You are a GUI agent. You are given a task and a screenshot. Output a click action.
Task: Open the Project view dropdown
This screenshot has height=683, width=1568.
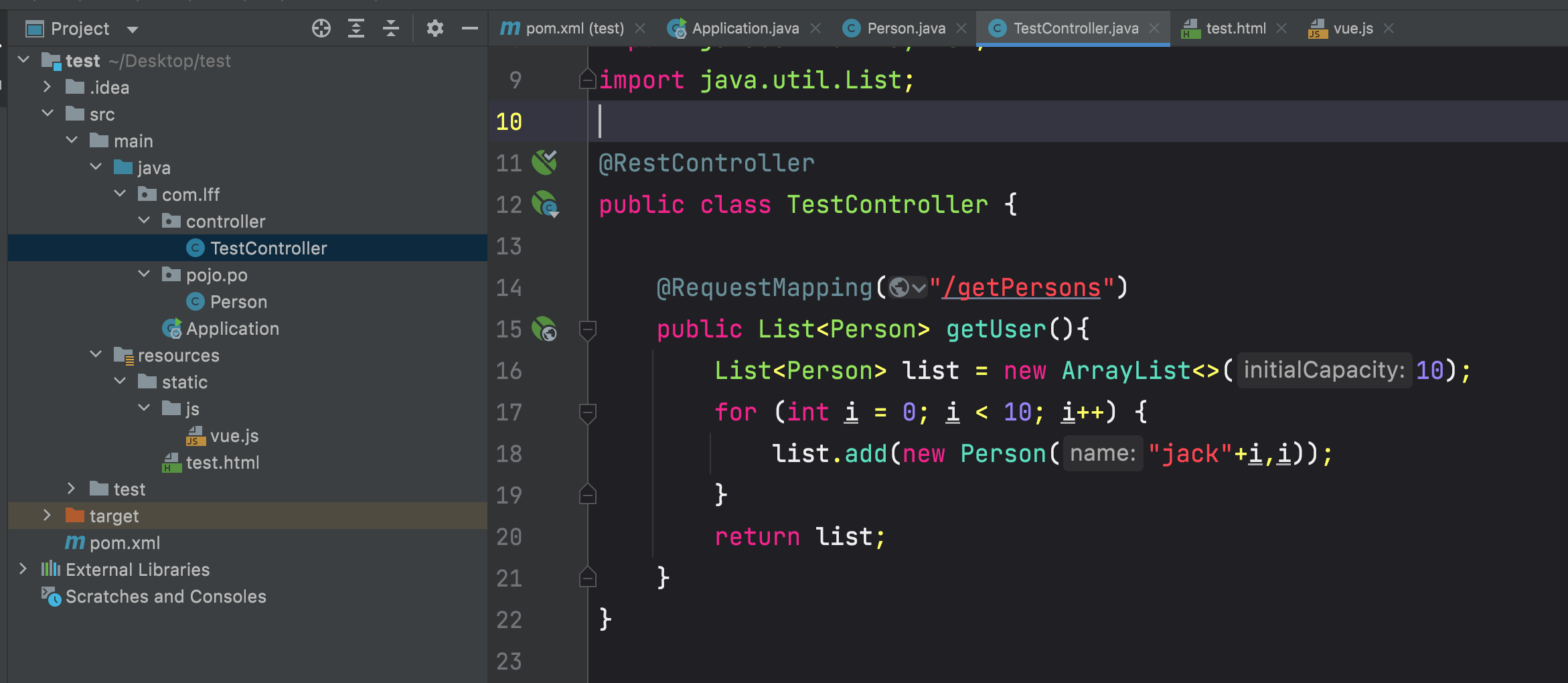132,29
